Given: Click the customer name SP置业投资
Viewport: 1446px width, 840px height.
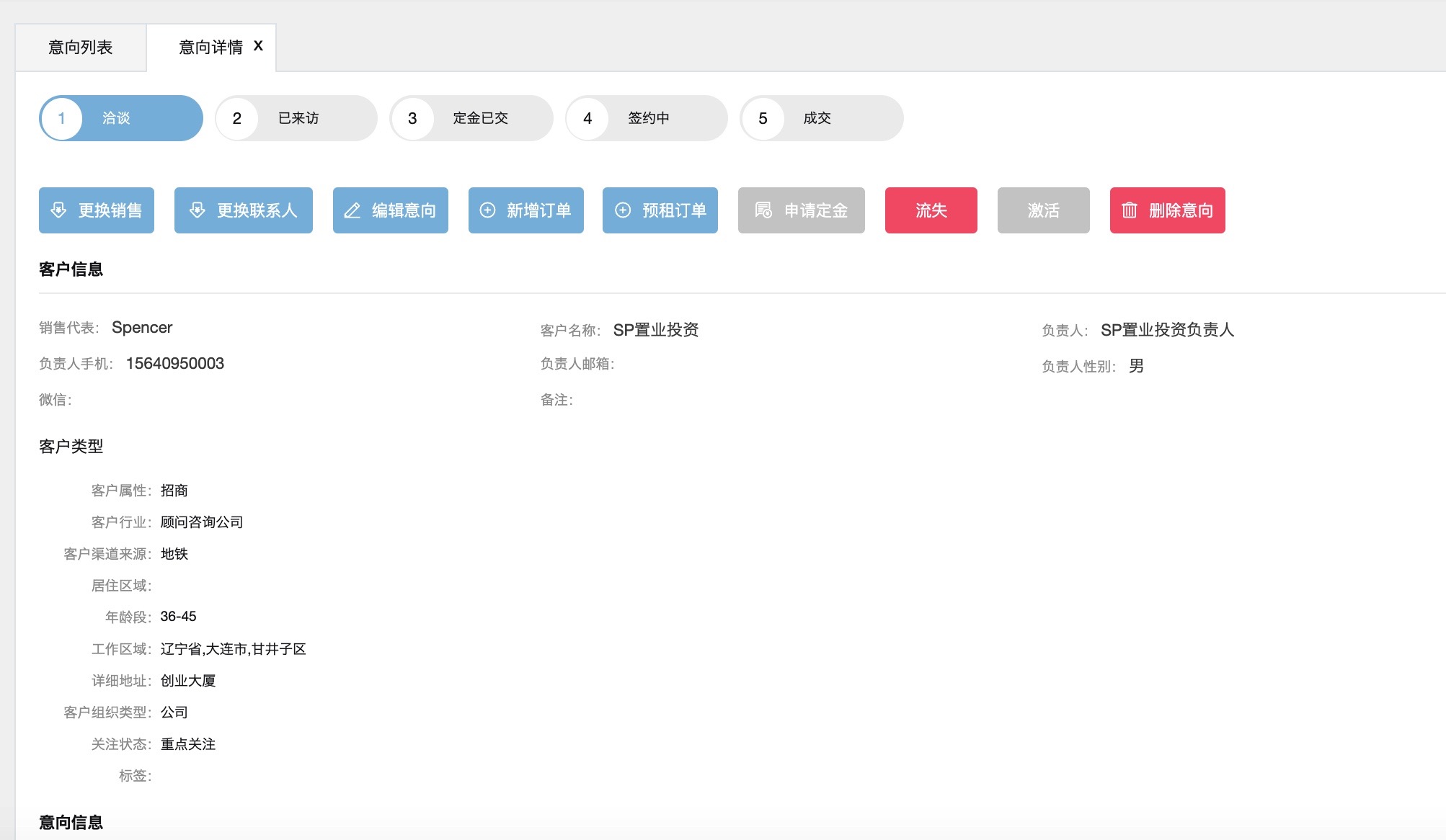Looking at the screenshot, I should [656, 330].
